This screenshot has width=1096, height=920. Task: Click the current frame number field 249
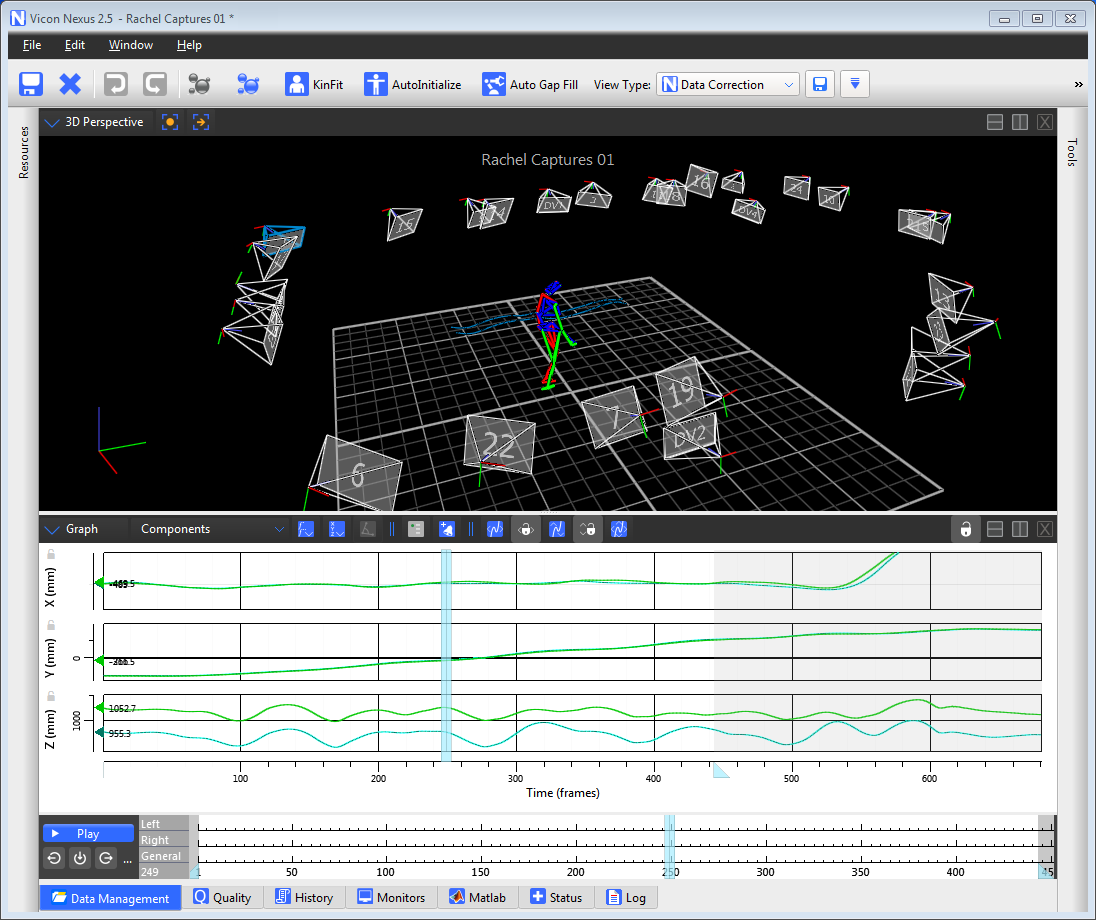click(150, 872)
